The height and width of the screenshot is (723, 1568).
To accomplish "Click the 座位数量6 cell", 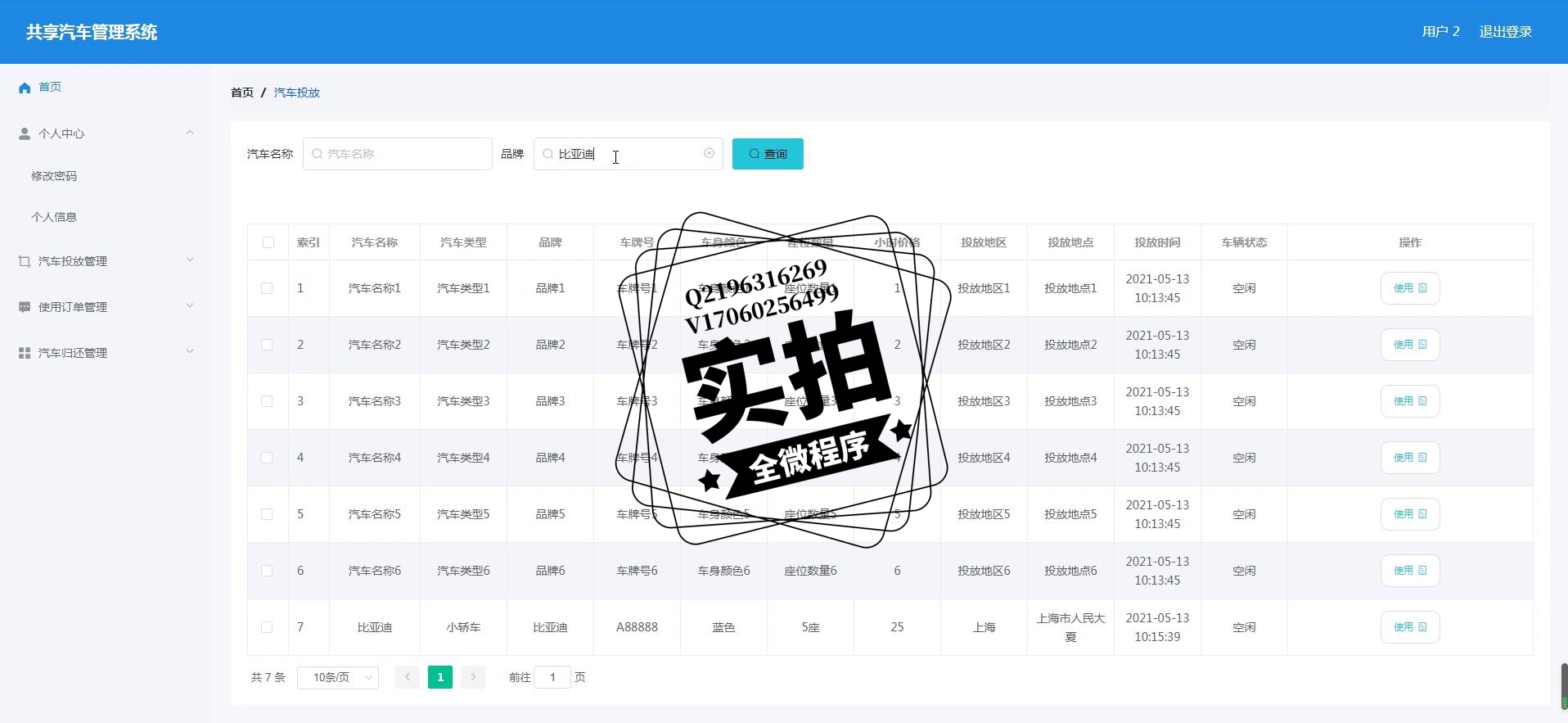I will click(x=810, y=571).
